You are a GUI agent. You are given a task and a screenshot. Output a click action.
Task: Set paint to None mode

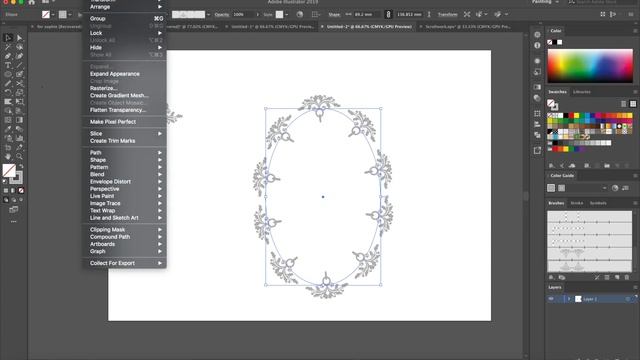(21, 190)
